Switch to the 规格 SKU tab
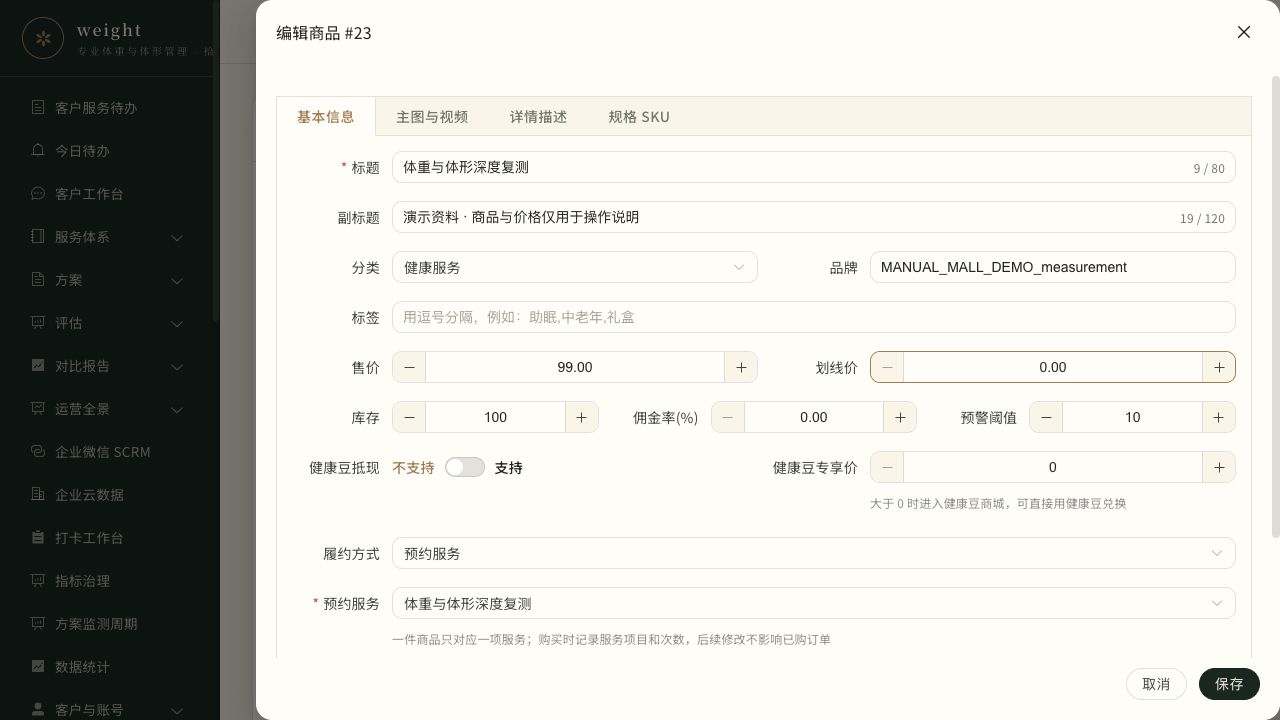 pyautogui.click(x=639, y=116)
